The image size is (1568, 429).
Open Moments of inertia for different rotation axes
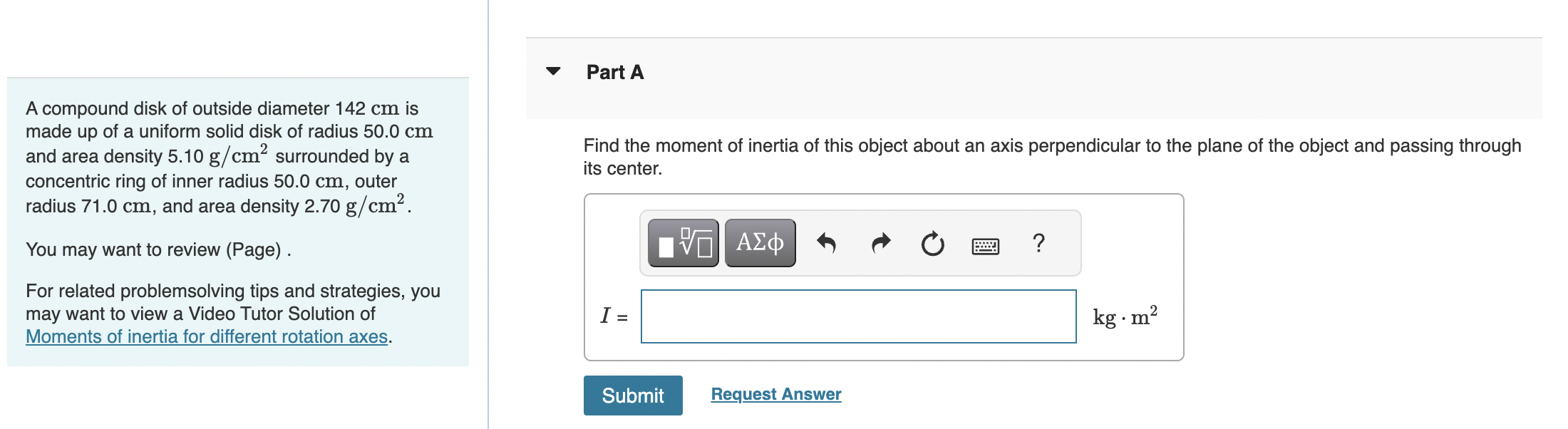[207, 336]
